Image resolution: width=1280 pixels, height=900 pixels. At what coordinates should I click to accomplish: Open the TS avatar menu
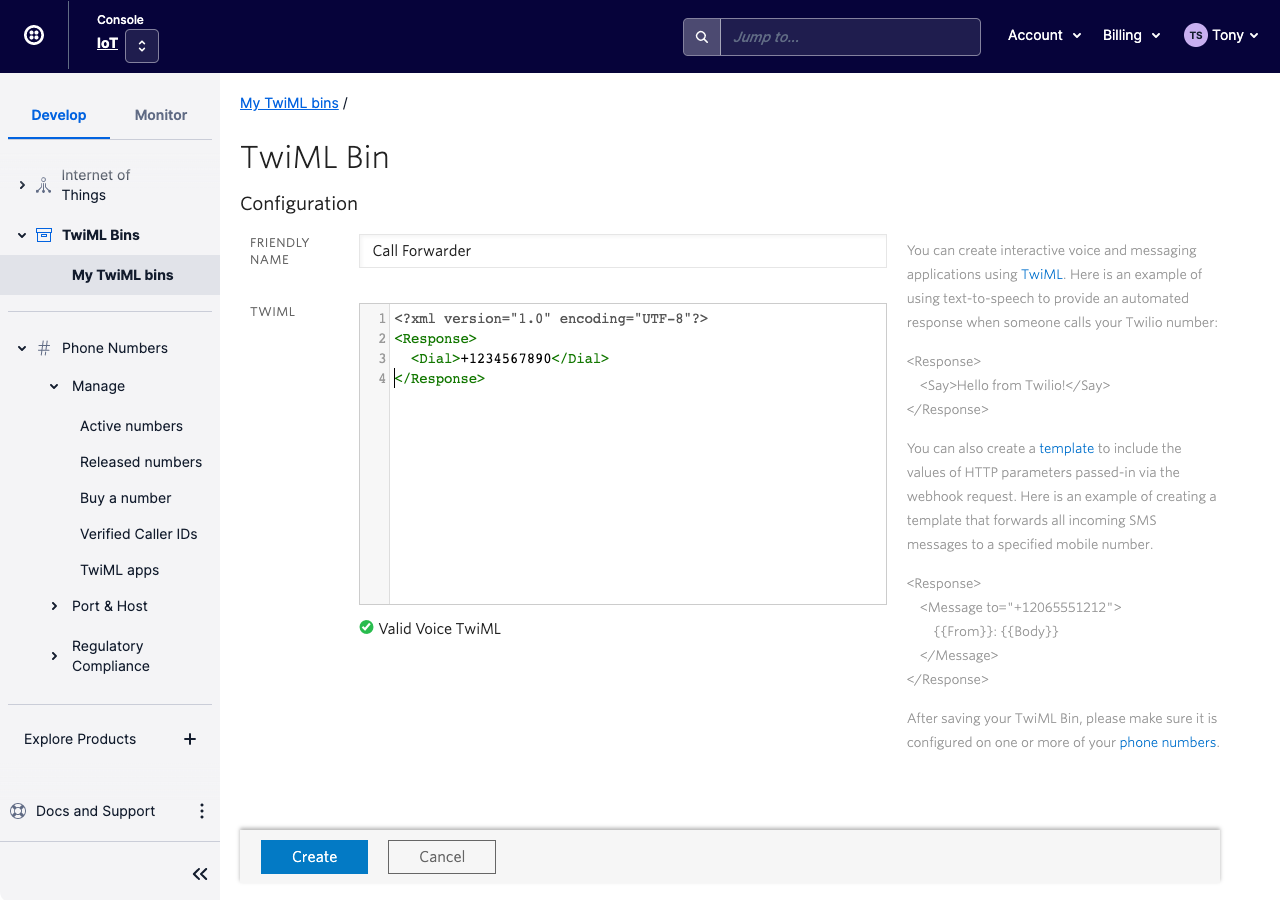[x=1196, y=34]
